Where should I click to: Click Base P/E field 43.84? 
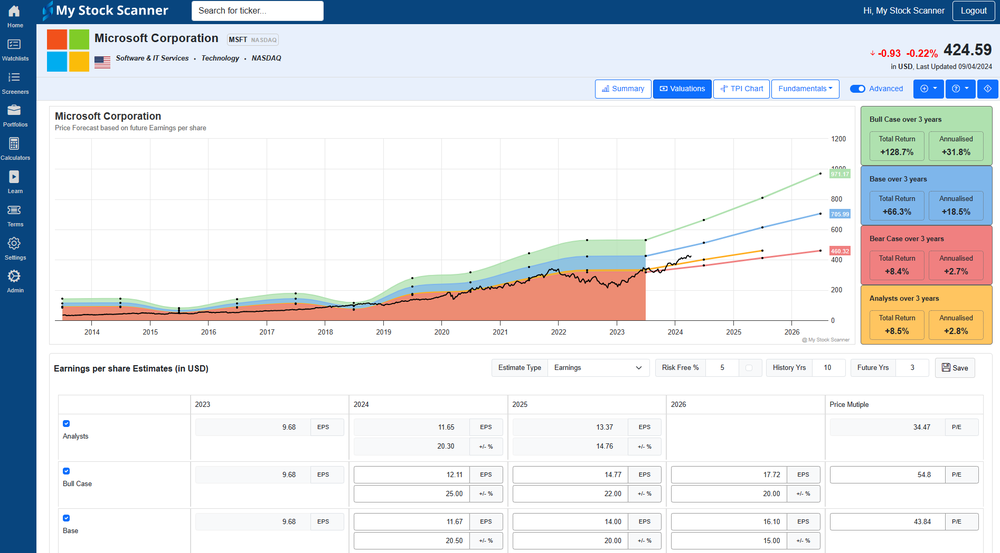(x=888, y=522)
